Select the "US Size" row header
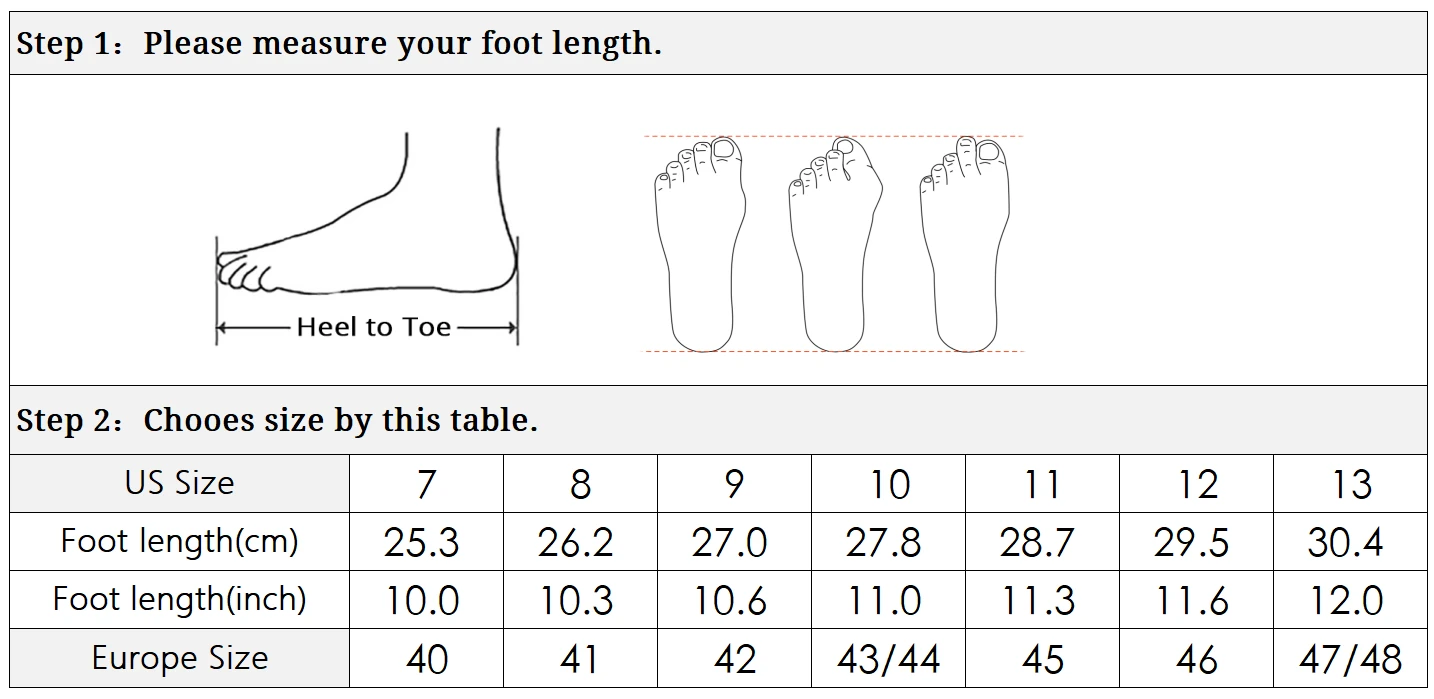 tap(180, 483)
